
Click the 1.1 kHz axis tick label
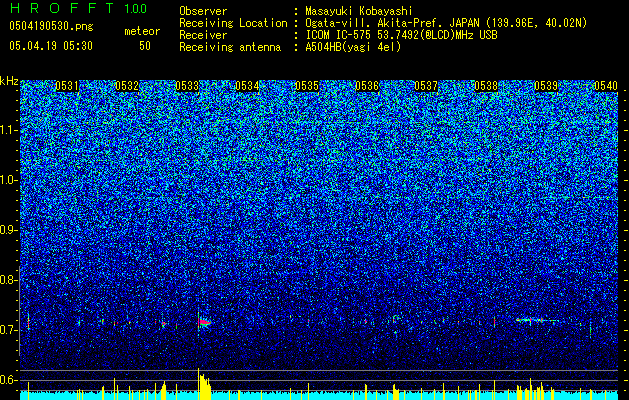[9, 130]
